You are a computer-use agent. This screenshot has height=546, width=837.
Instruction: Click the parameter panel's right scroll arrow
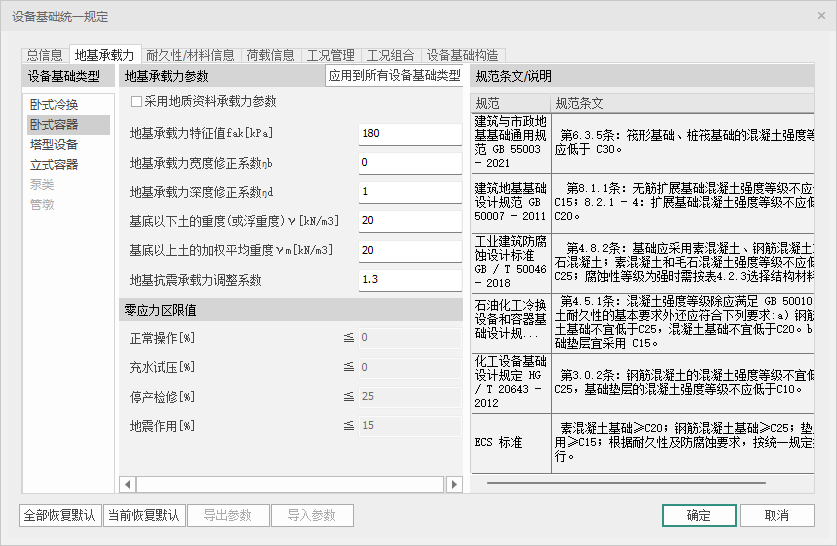point(454,484)
